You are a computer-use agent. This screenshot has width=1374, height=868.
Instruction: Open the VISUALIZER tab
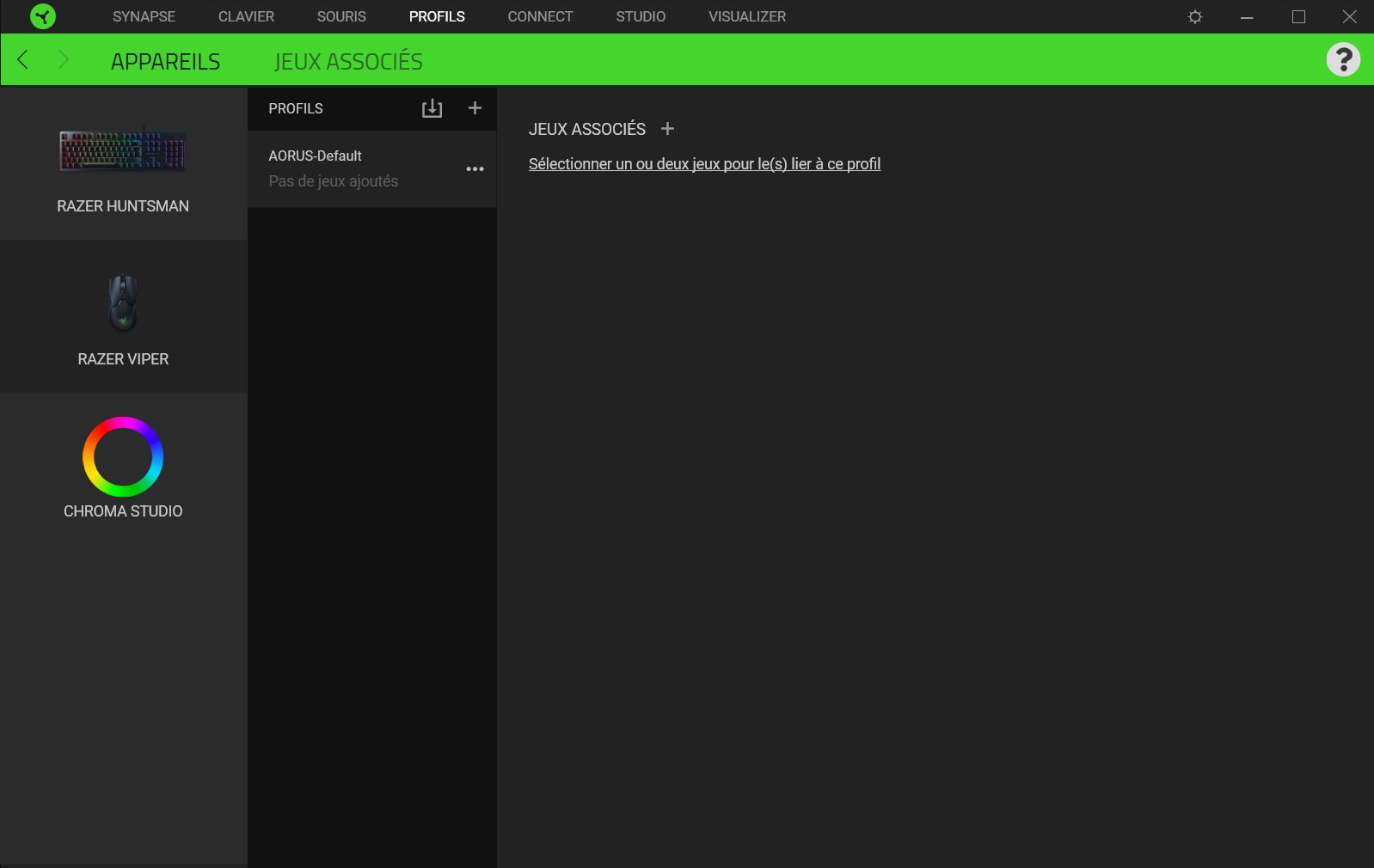[x=747, y=16]
